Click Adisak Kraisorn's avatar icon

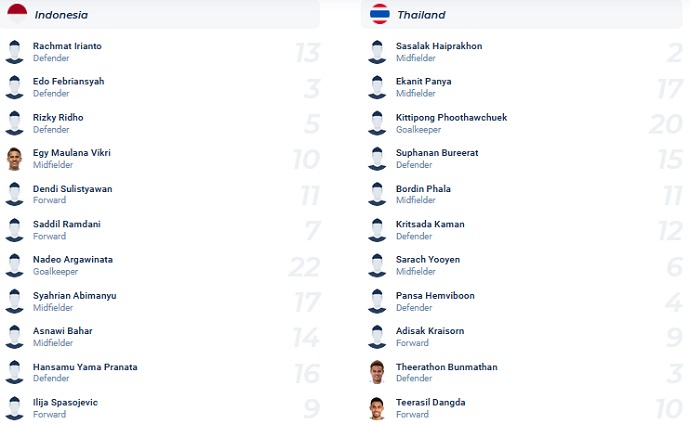point(377,337)
